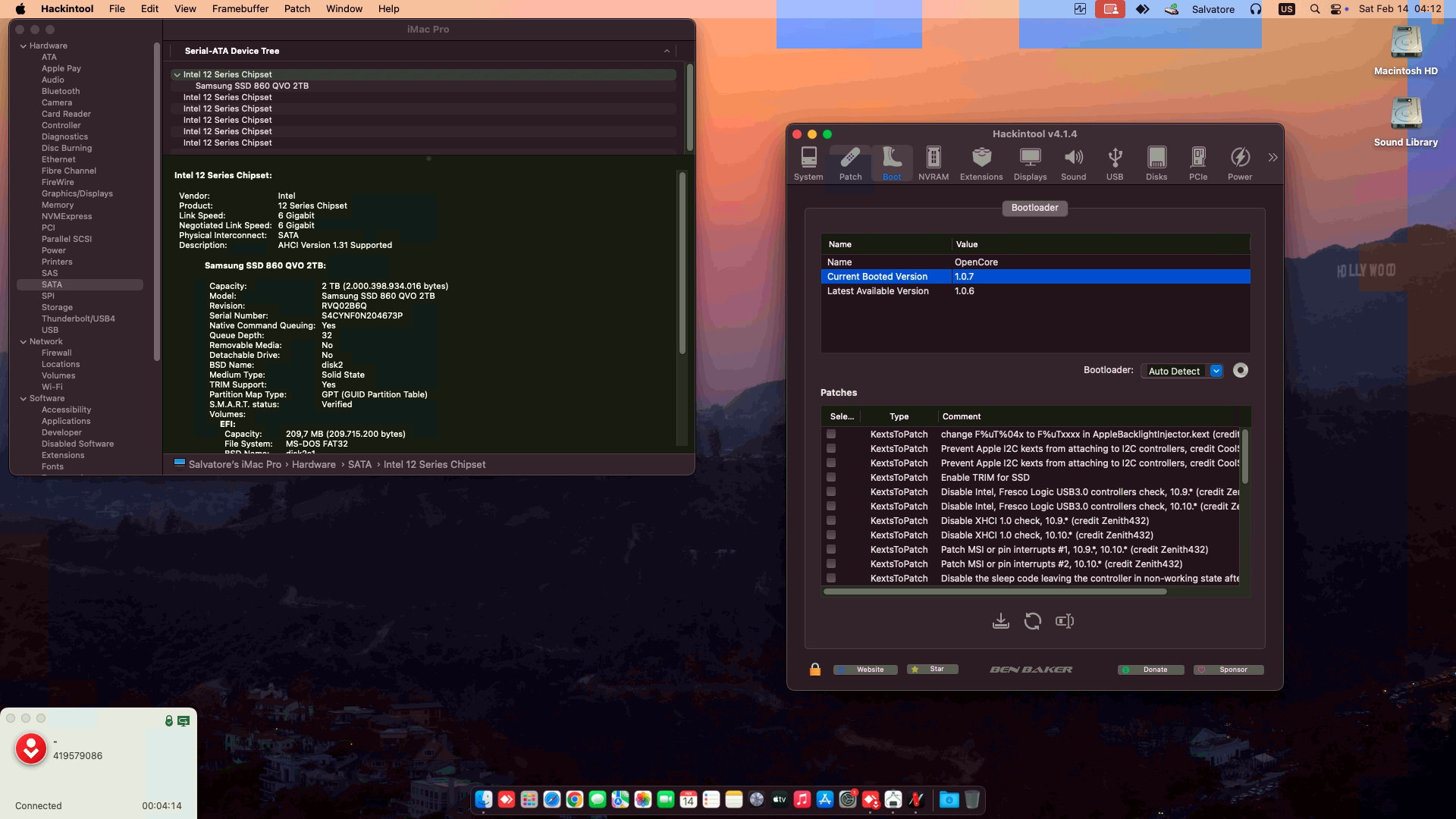1456x819 pixels.
Task: Collapse the Network section in the sidebar
Action: pos(24,342)
